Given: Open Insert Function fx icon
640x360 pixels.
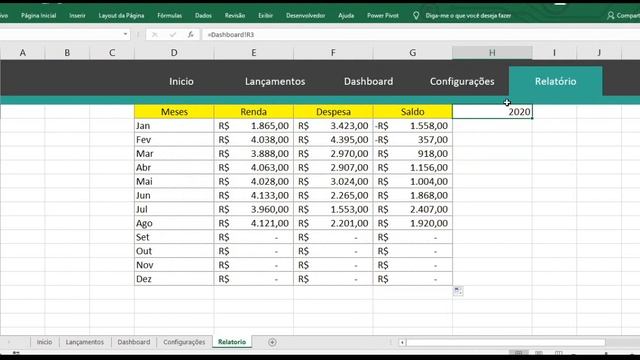Looking at the screenshot, I should coord(191,35).
